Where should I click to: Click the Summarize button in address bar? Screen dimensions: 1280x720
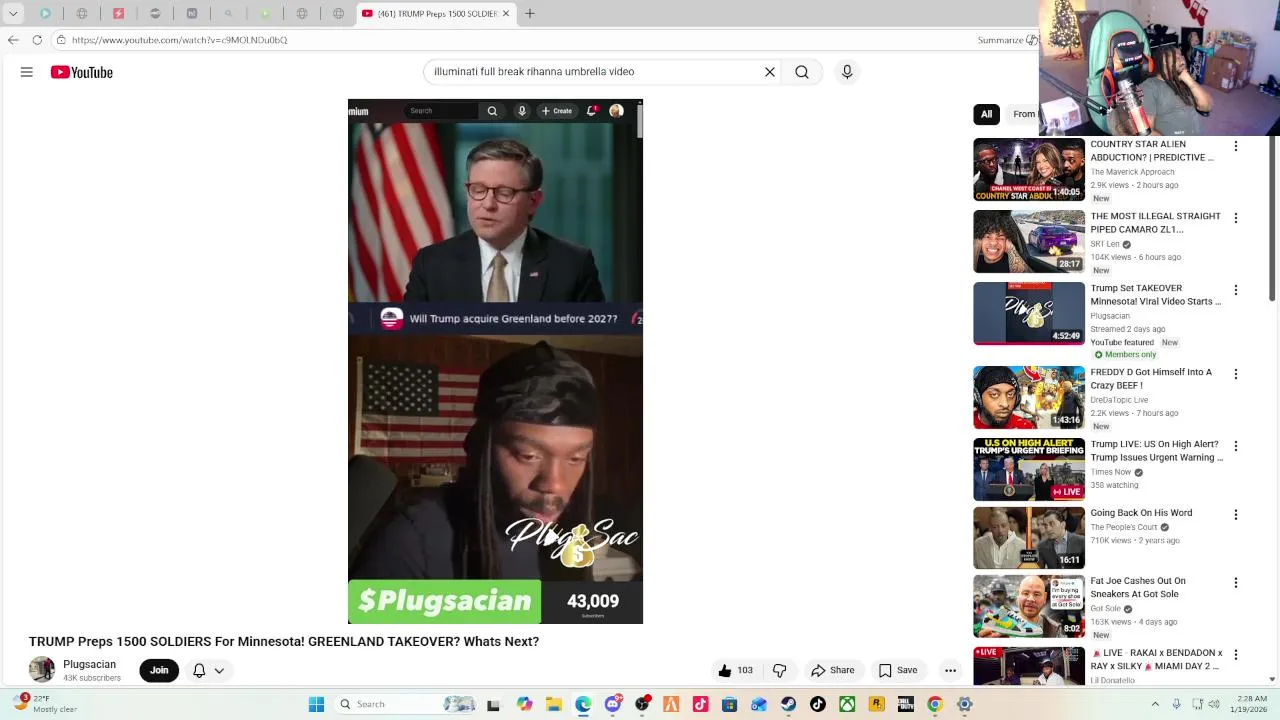[1008, 40]
